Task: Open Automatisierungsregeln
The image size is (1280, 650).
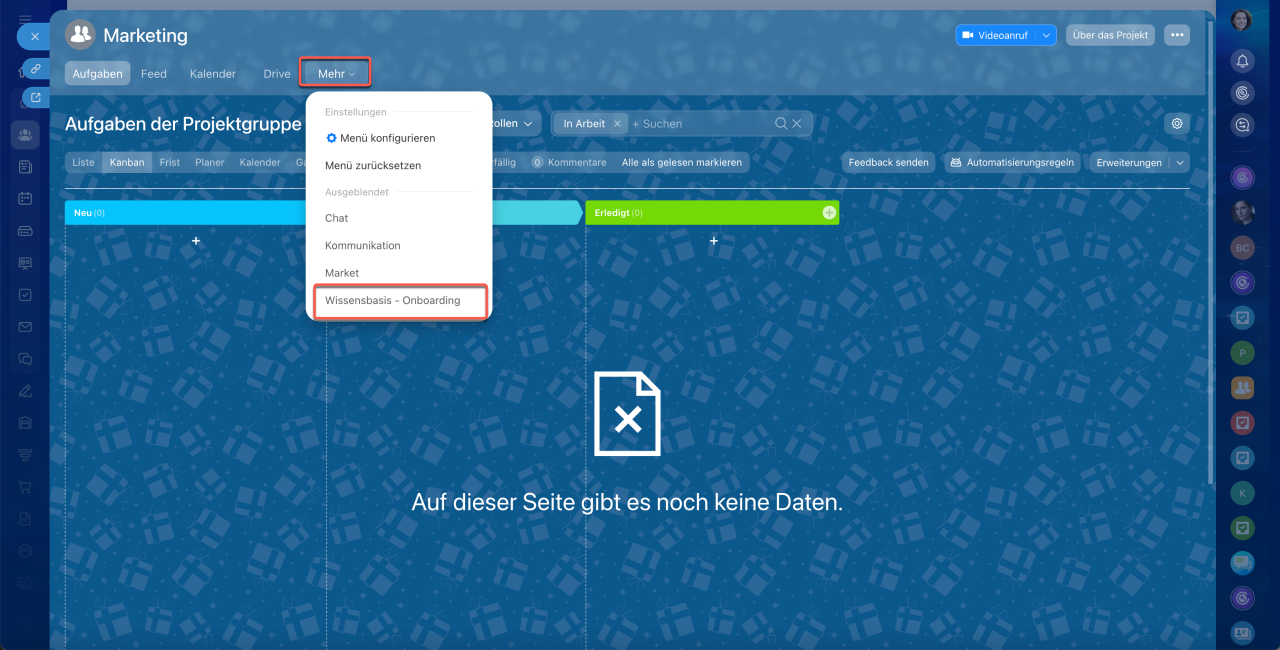Action: coord(1012,162)
